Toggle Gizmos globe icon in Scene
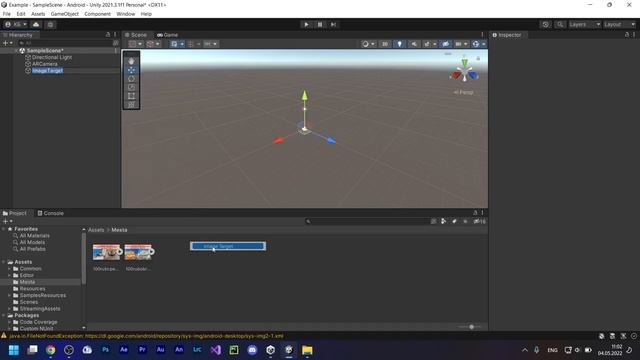640x360 pixels. coord(476,44)
